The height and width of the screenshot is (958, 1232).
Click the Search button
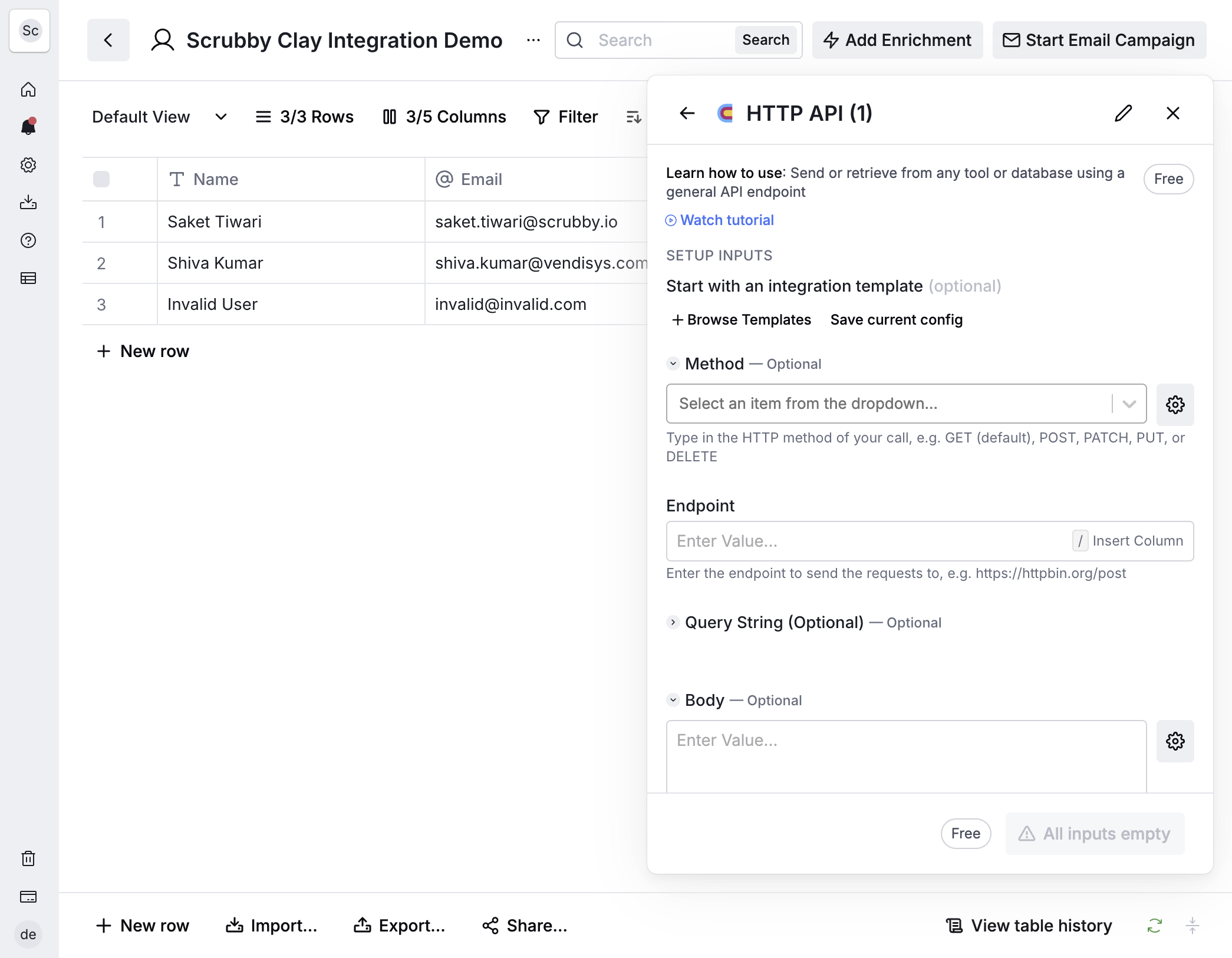(766, 40)
